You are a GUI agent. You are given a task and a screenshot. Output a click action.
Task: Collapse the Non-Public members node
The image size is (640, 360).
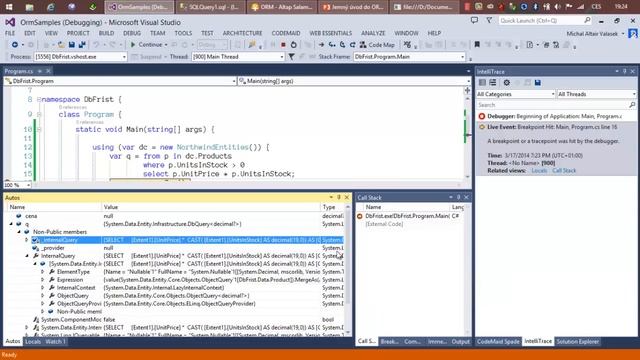coord(19,232)
